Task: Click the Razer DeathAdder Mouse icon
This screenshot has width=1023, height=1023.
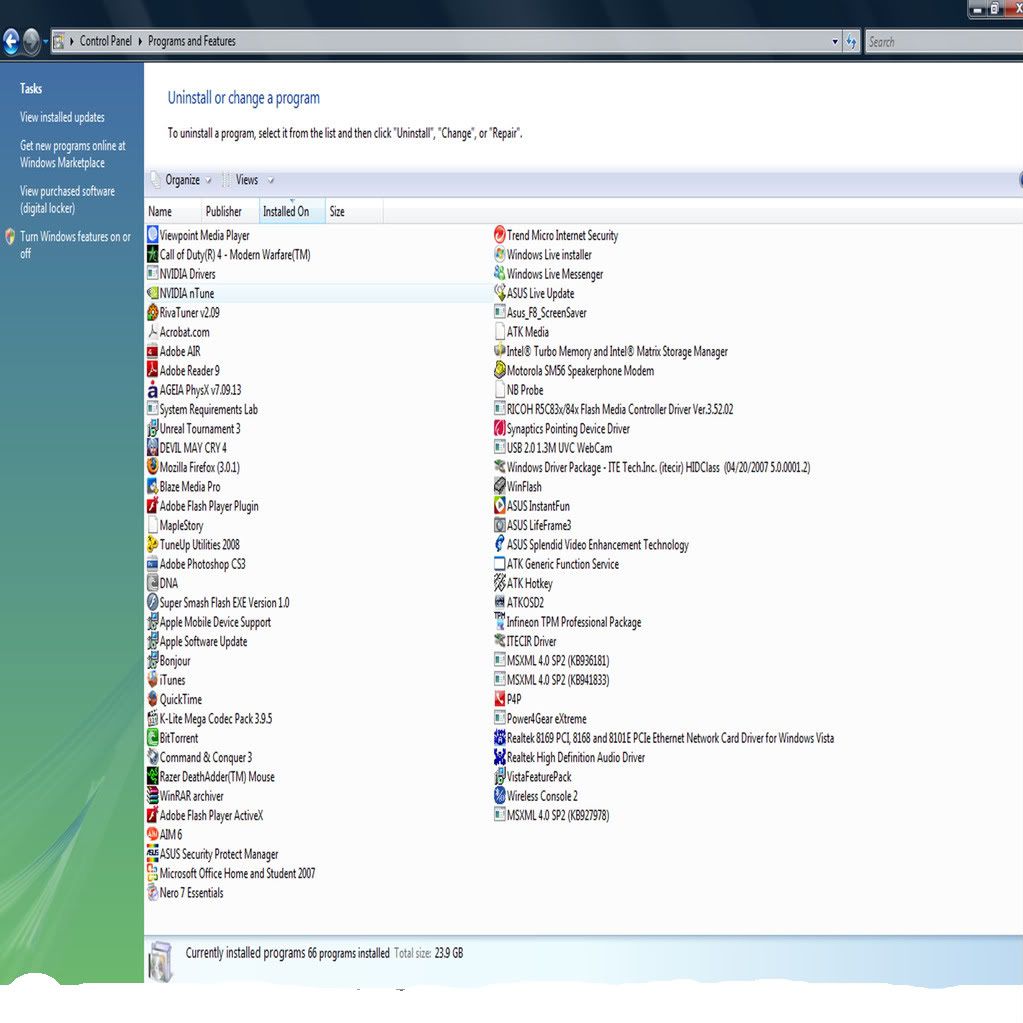Action: (153, 776)
